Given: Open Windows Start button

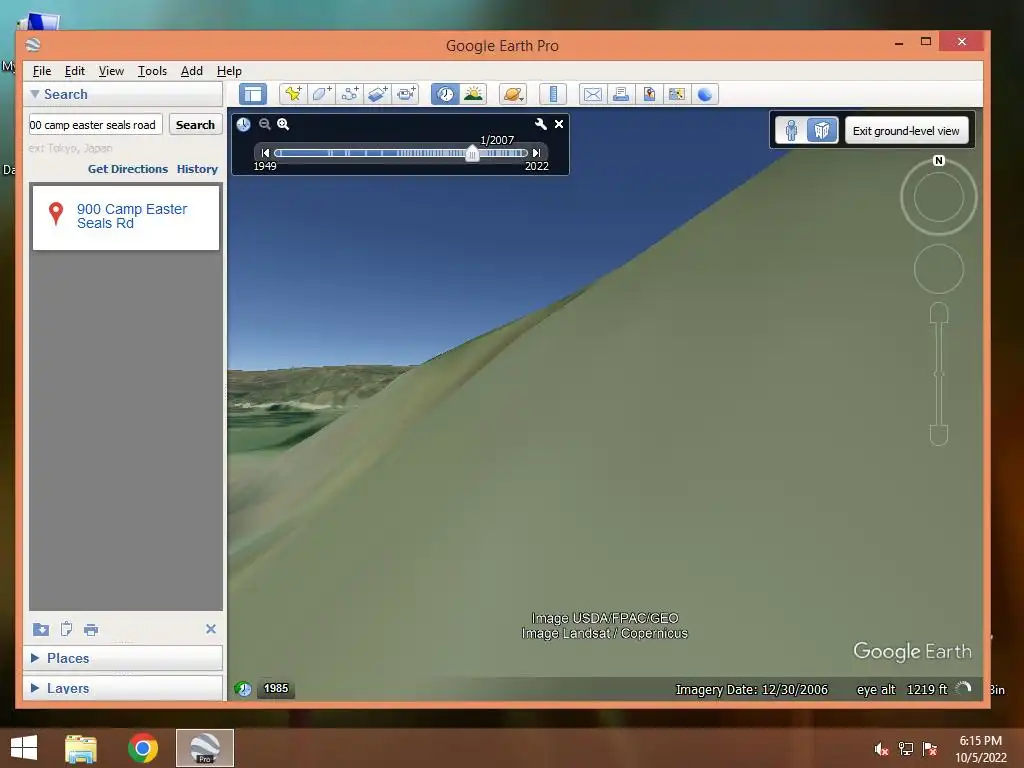Looking at the screenshot, I should (x=24, y=748).
